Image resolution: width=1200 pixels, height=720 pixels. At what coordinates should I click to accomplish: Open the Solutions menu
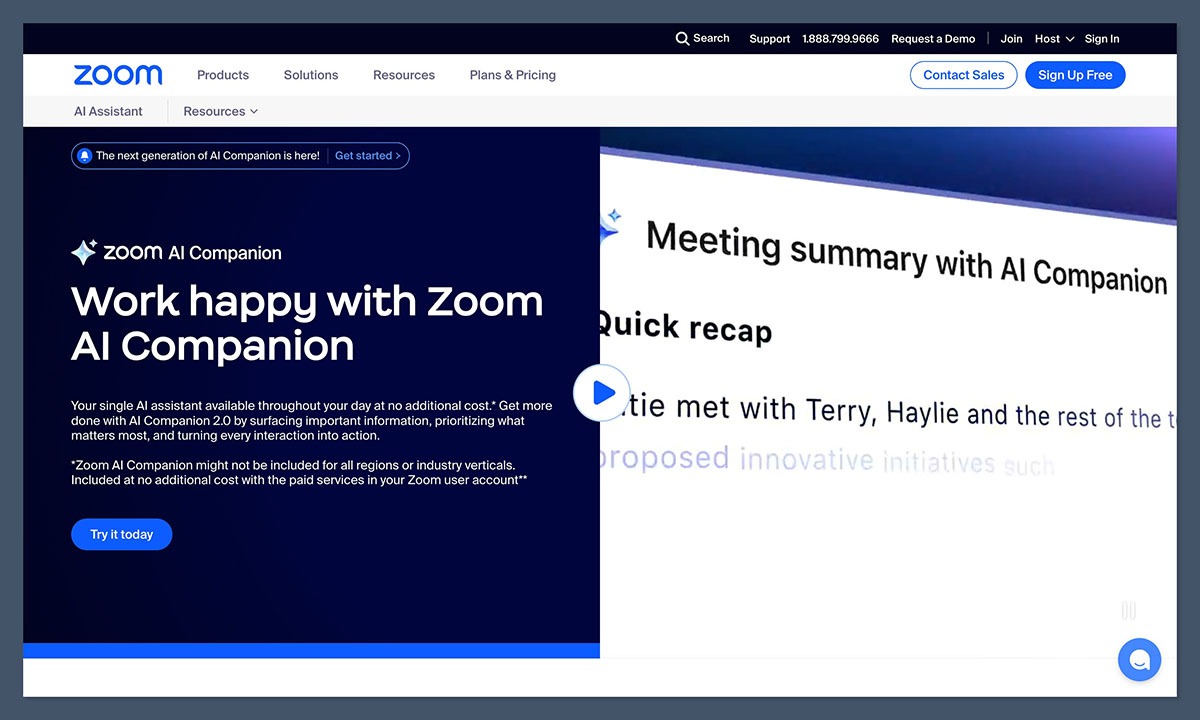pos(311,75)
